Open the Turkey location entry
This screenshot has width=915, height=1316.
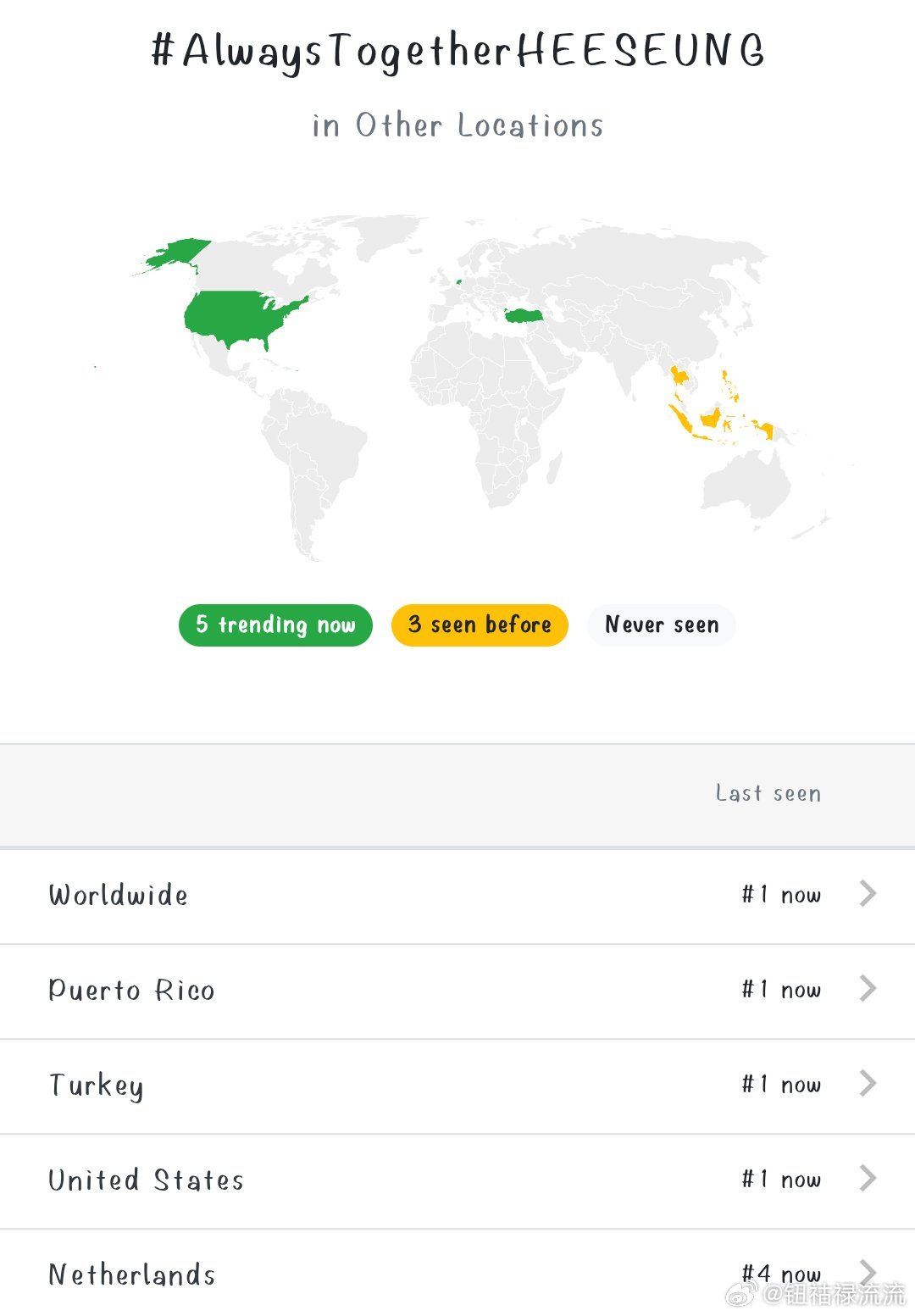pos(457,1086)
